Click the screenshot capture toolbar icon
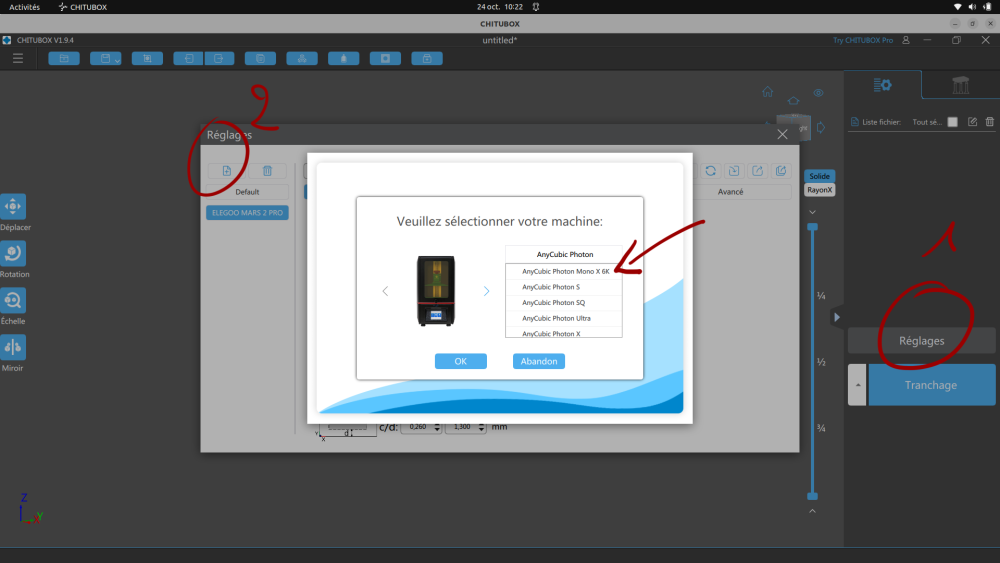The image size is (1000, 563). [147, 59]
